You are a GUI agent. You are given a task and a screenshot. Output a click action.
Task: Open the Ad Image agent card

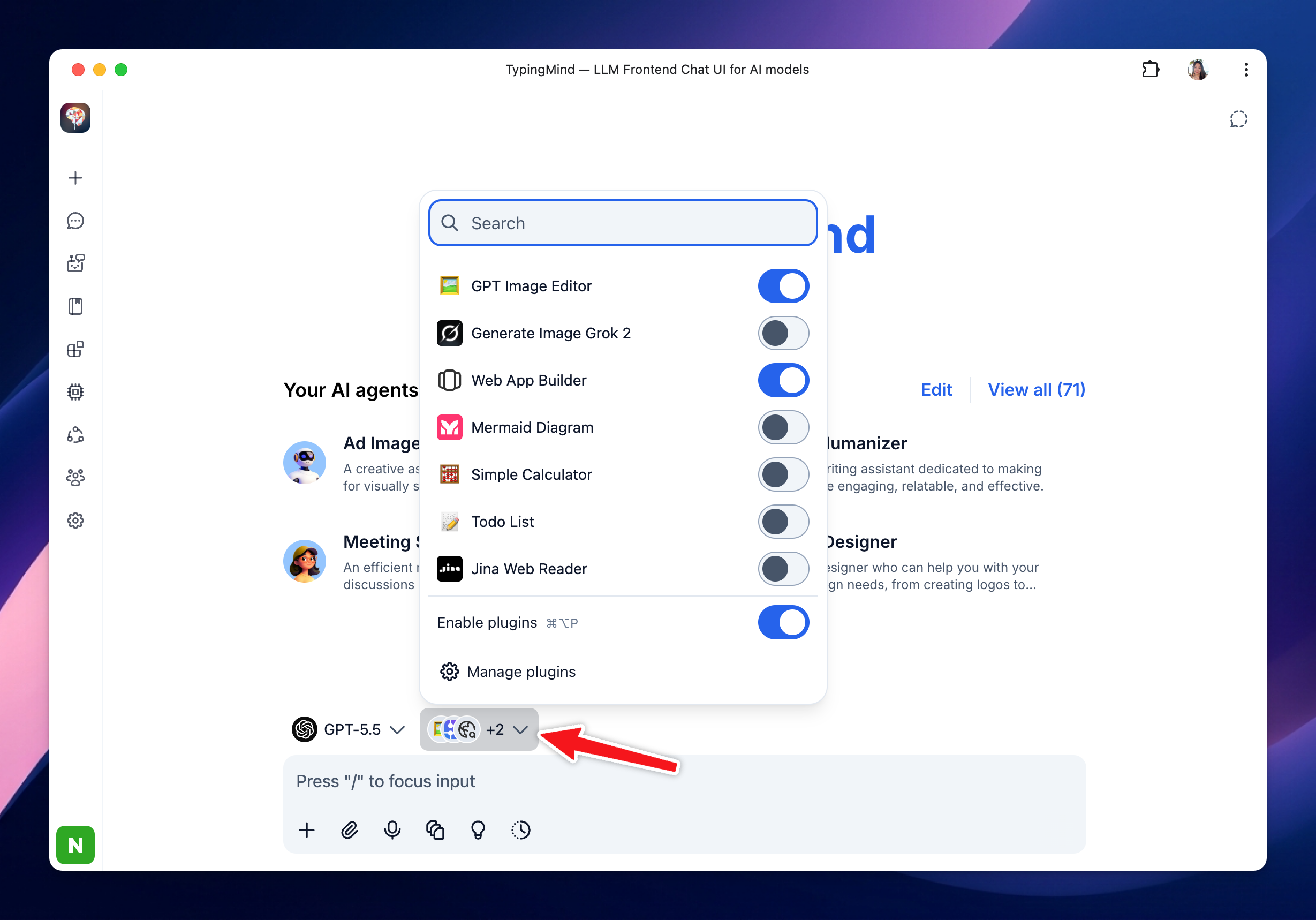(352, 463)
